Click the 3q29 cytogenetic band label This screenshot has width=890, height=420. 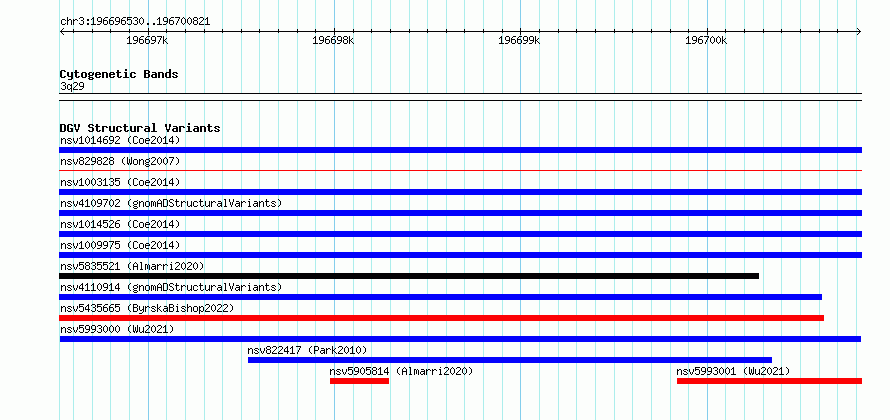pyautogui.click(x=72, y=86)
